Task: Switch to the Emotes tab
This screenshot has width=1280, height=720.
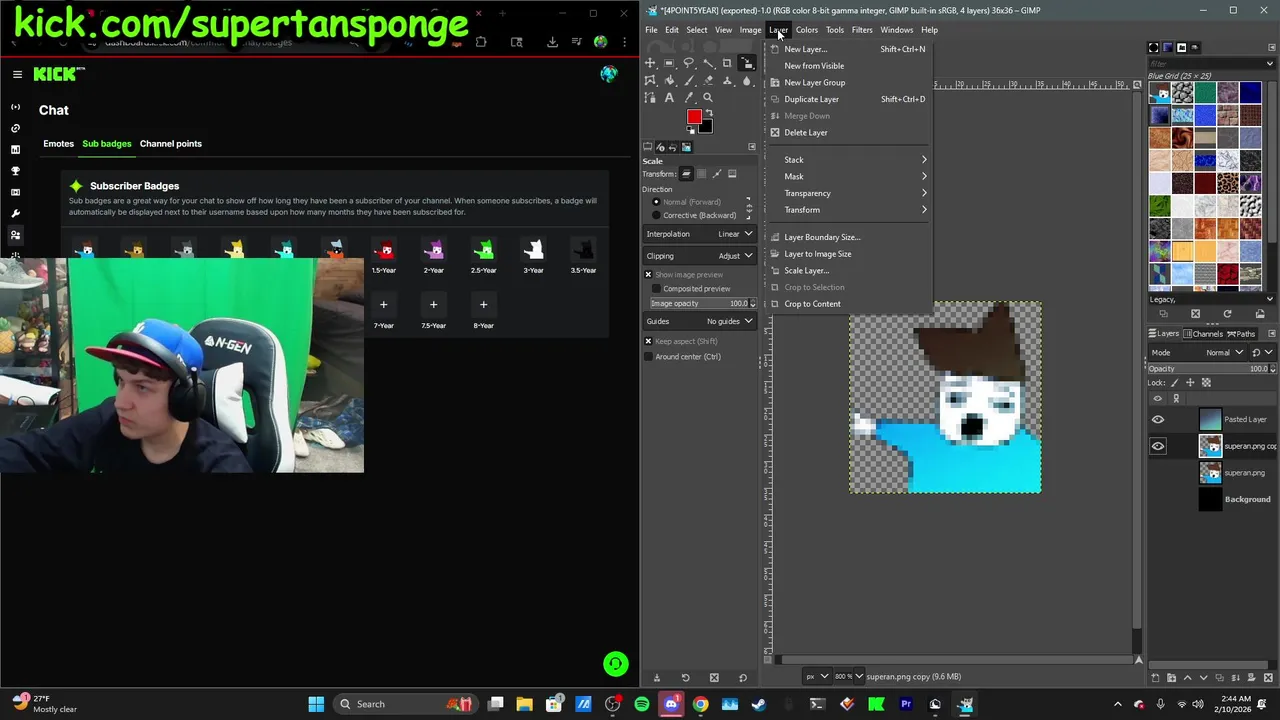Action: 58,144
